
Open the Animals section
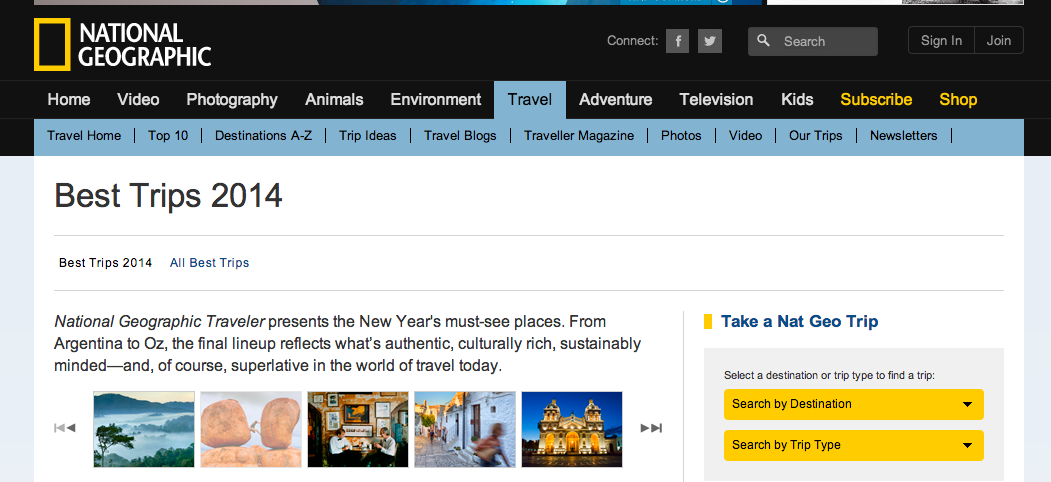coord(334,100)
